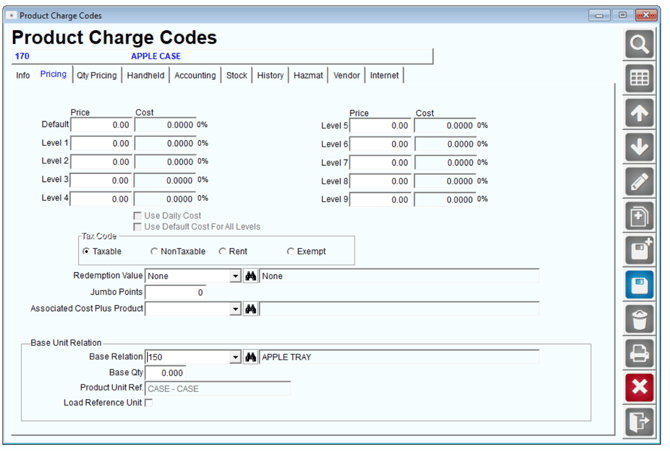The image size is (670, 451).
Task: Click the Redemption Value description showing None
Action: coord(399,276)
